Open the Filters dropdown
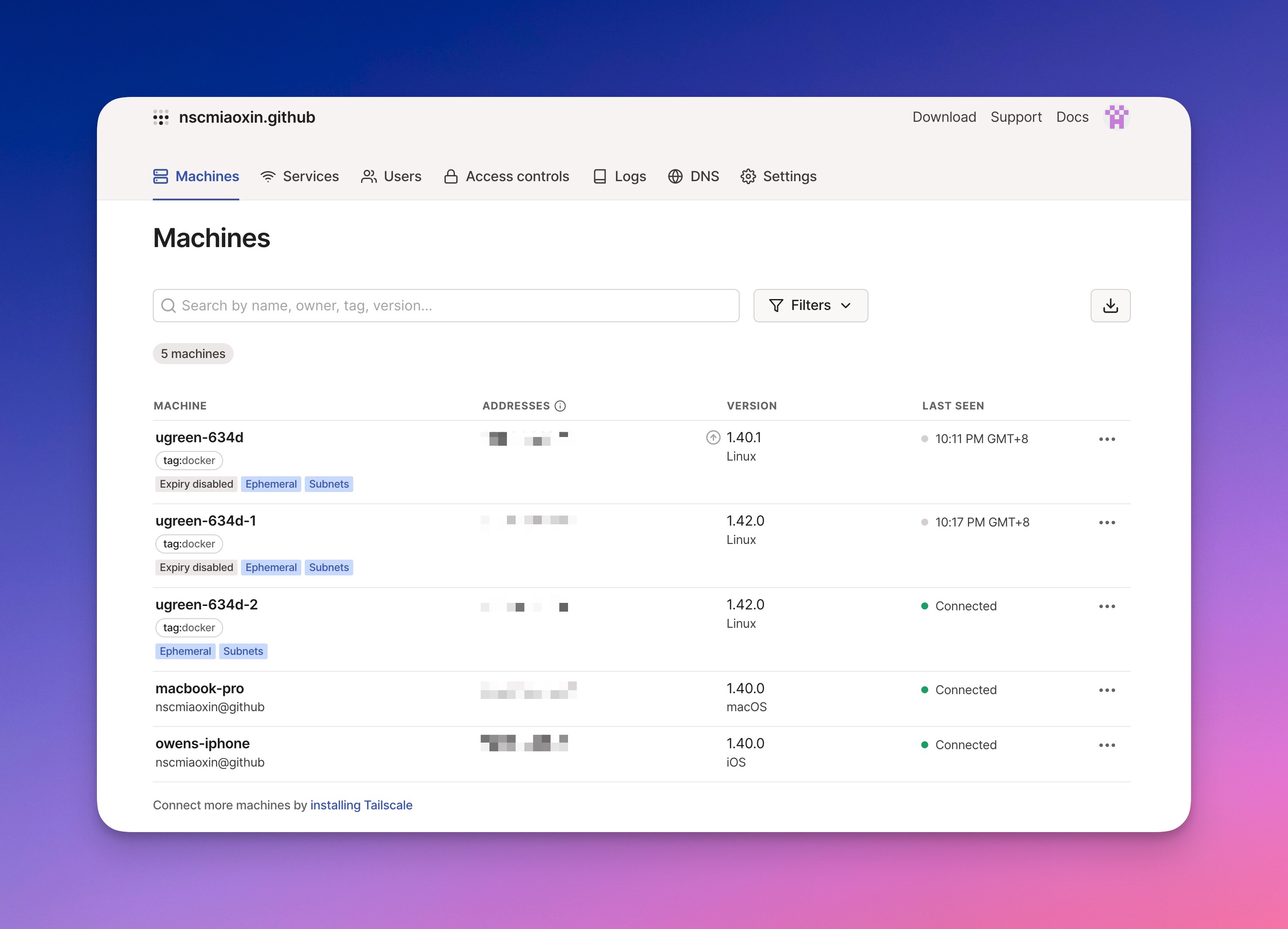 pyautogui.click(x=810, y=306)
